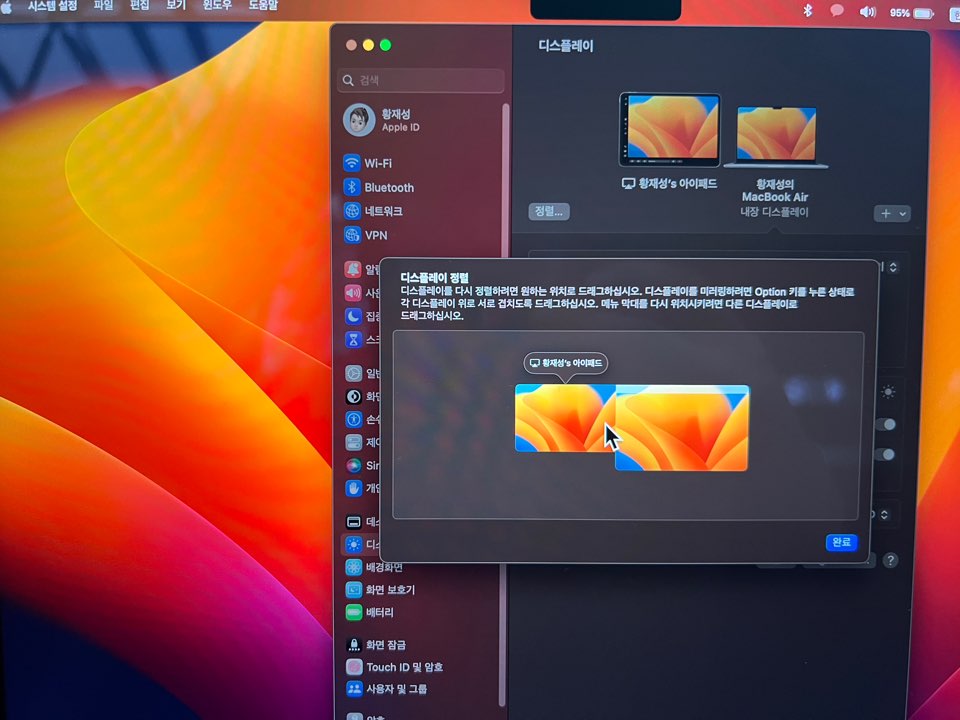Viewport: 960px width, 720px height.
Task: Open the 편집 menu
Action: (x=140, y=5)
